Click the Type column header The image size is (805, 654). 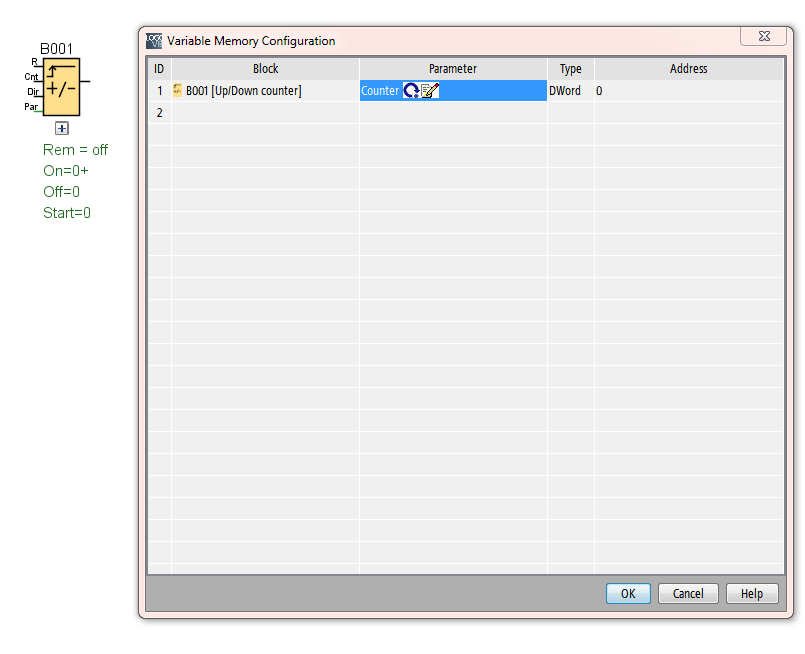[571, 69]
